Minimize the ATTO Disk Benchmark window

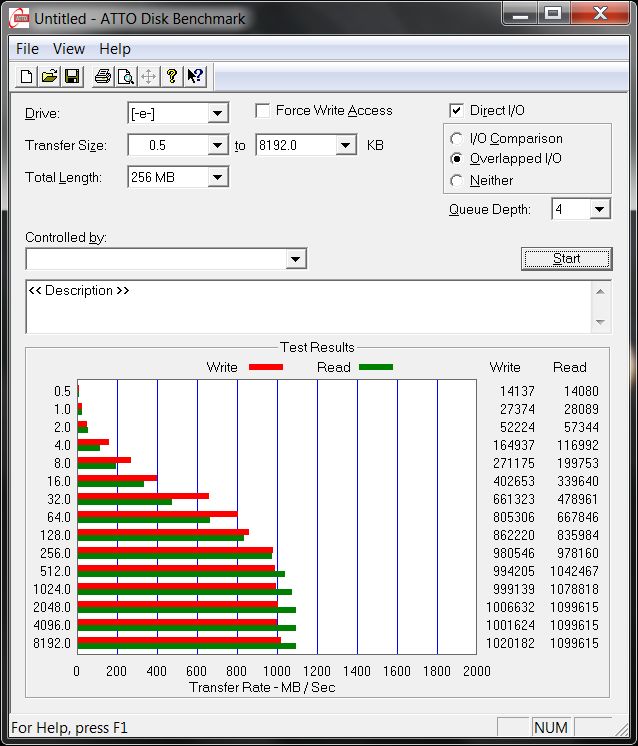pos(520,14)
